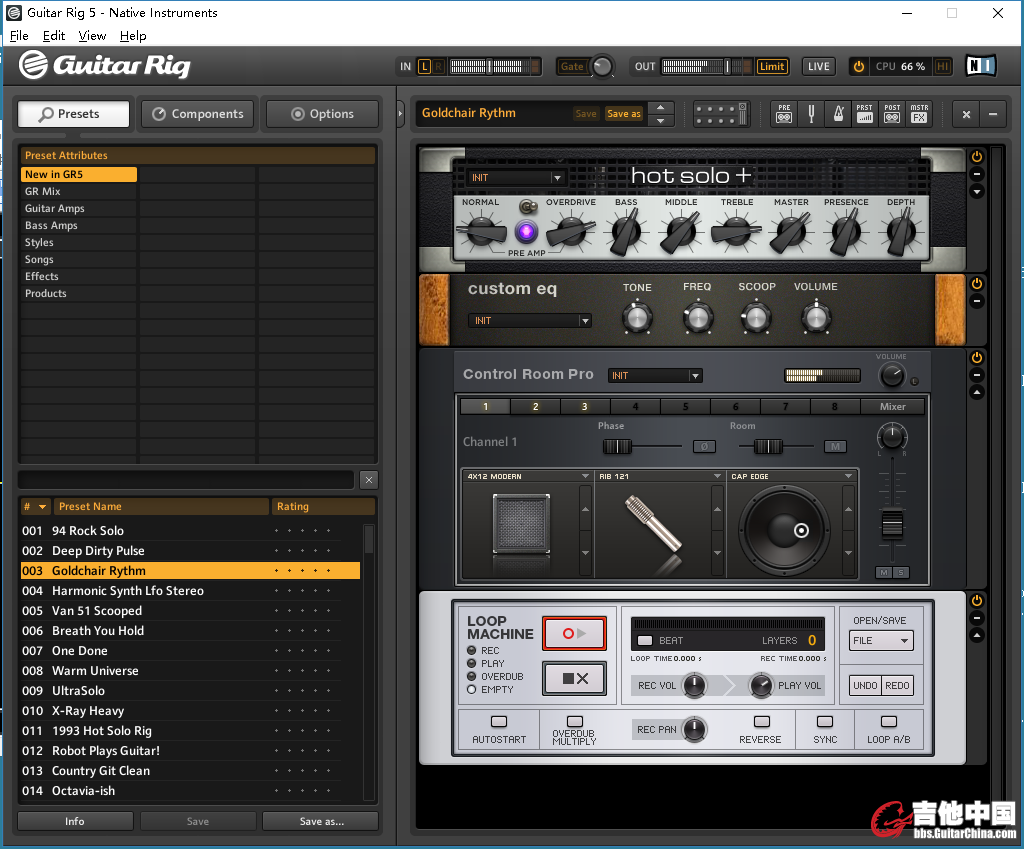Show the MSTR FX module
1024x849 pixels.
click(x=918, y=114)
